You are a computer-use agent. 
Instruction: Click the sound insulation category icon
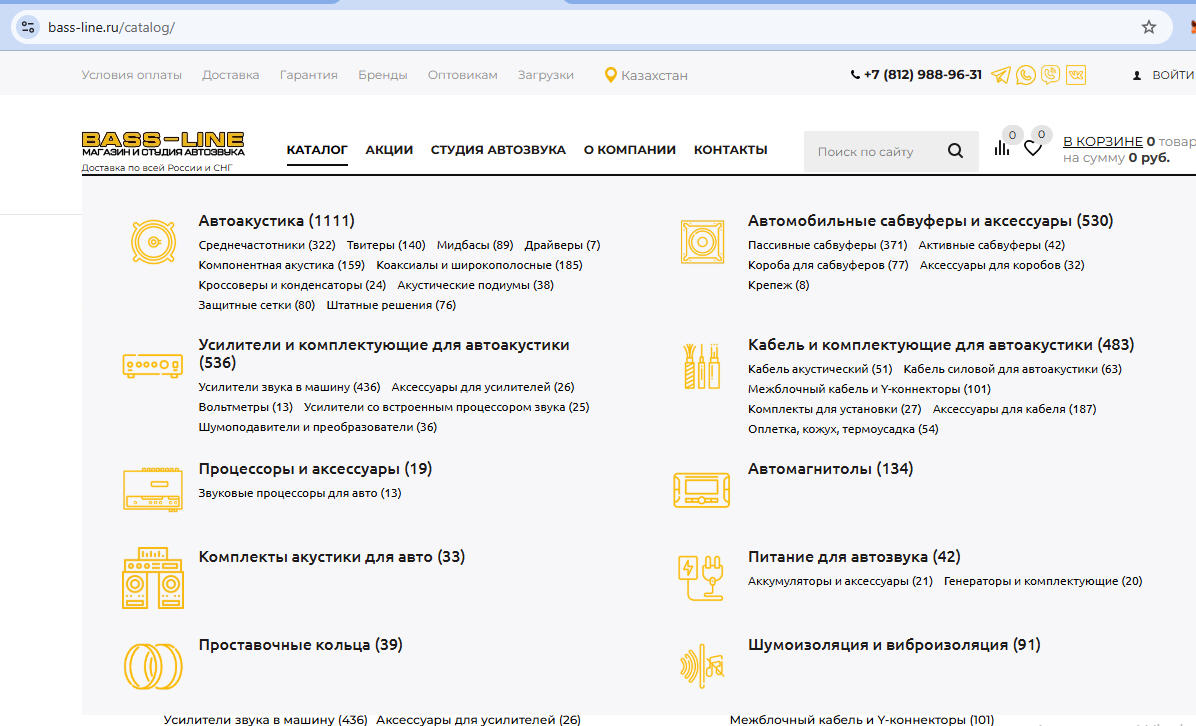[x=702, y=666]
